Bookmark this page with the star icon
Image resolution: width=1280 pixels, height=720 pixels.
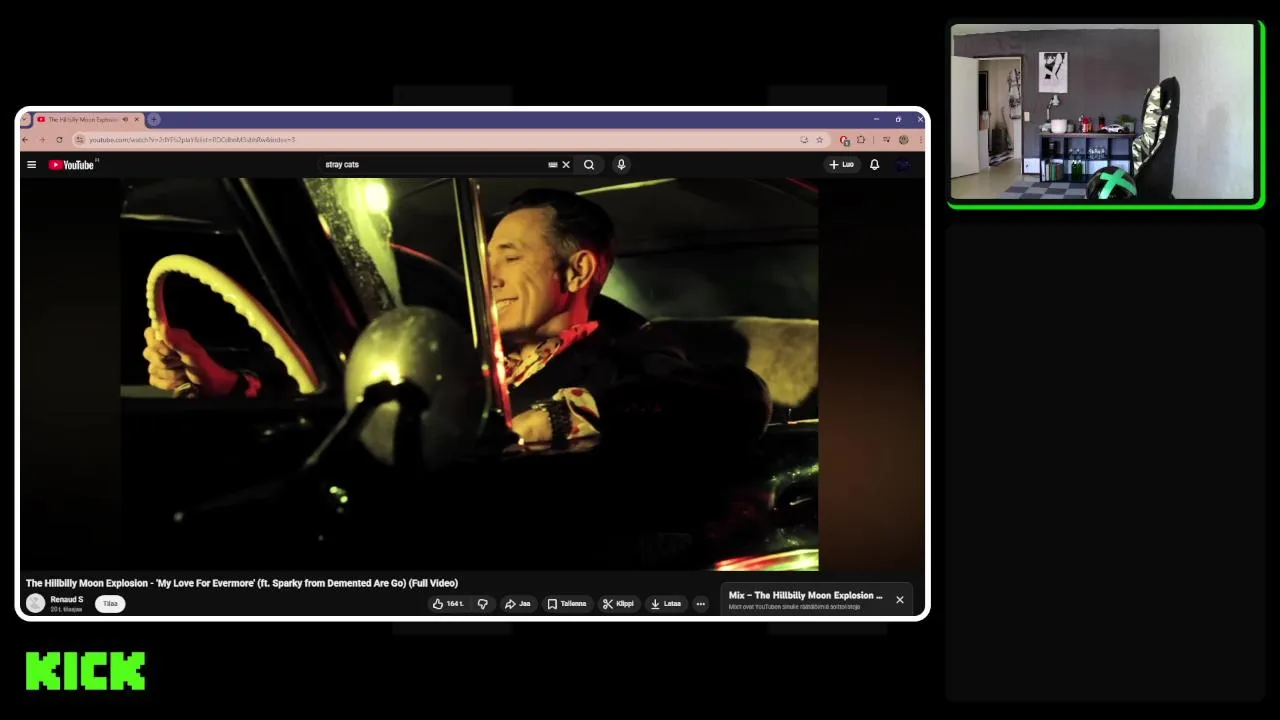tap(819, 140)
